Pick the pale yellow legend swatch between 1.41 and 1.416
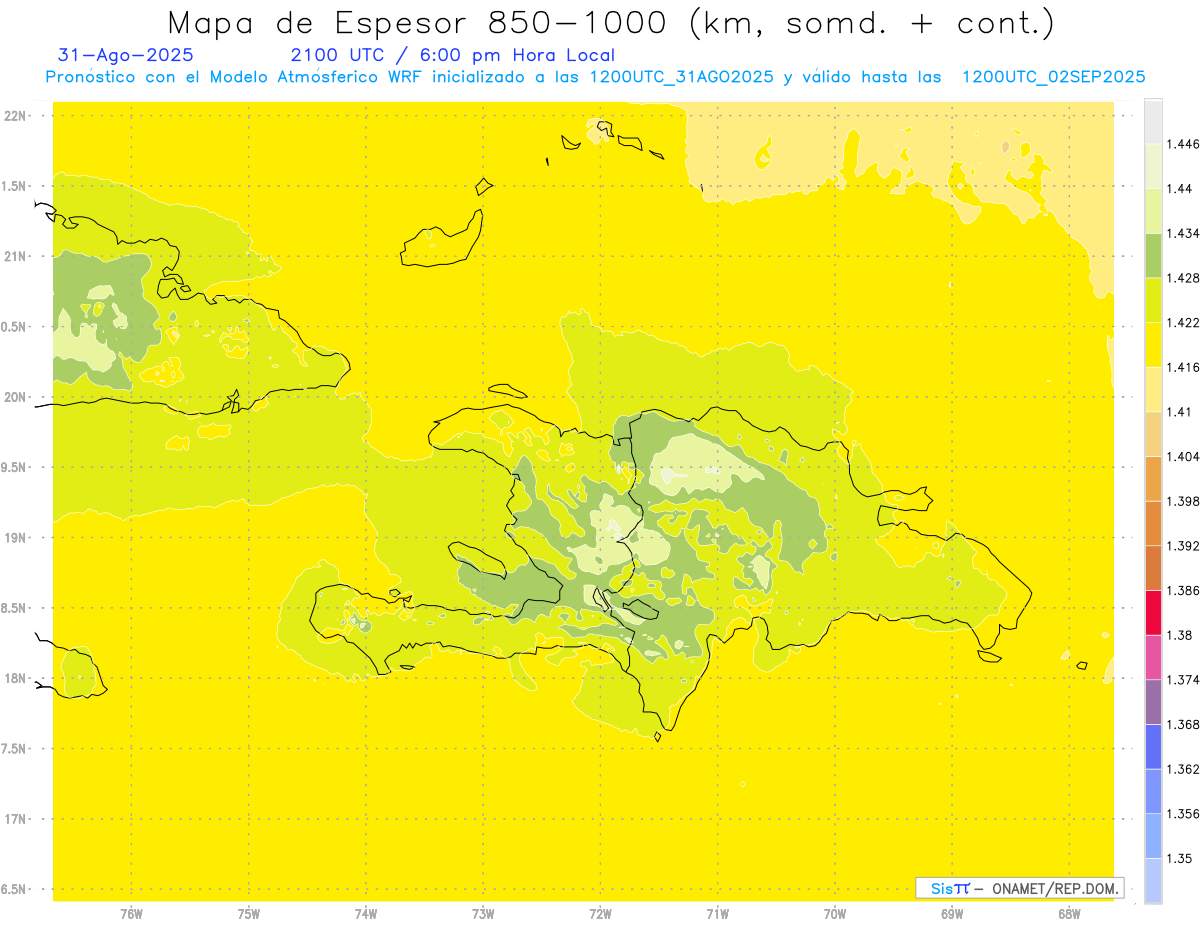The width and height of the screenshot is (1200, 927). pyautogui.click(x=1153, y=389)
